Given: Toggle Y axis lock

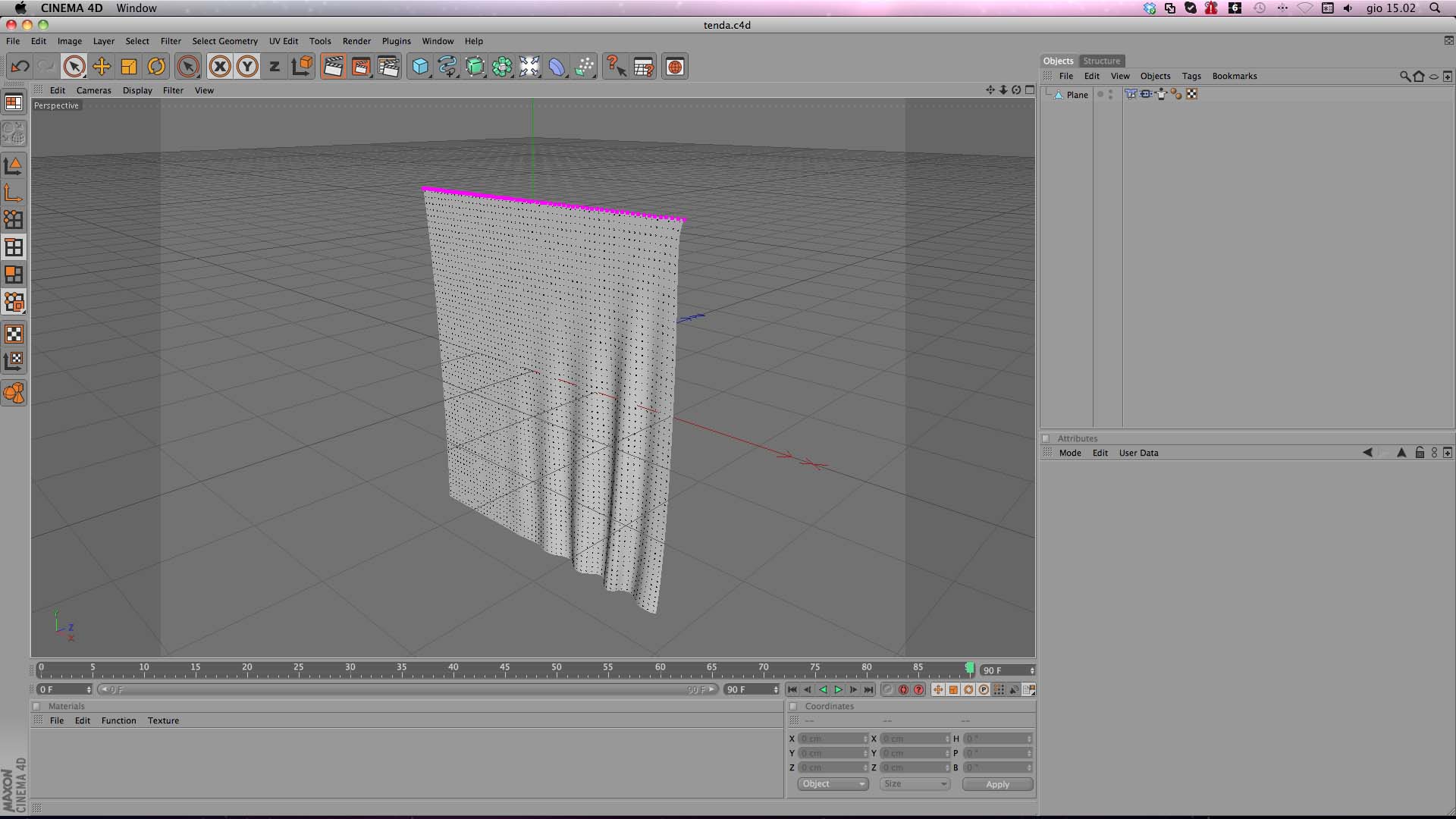Looking at the screenshot, I should (247, 67).
